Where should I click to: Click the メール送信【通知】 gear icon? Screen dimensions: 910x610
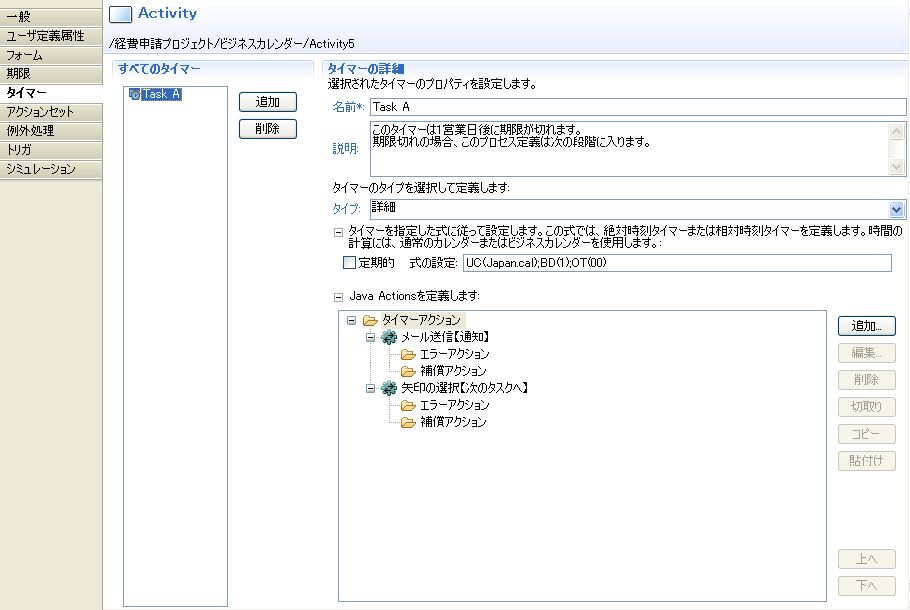389,338
